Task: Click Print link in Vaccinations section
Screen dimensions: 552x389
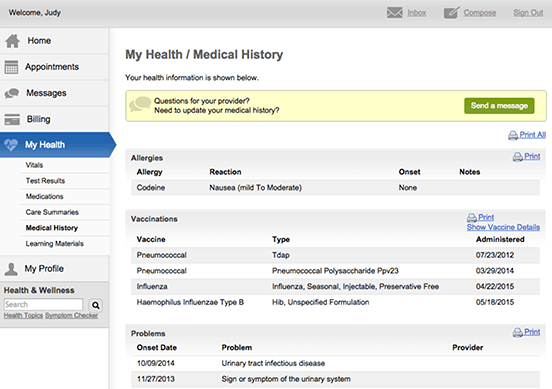Action: click(x=486, y=217)
